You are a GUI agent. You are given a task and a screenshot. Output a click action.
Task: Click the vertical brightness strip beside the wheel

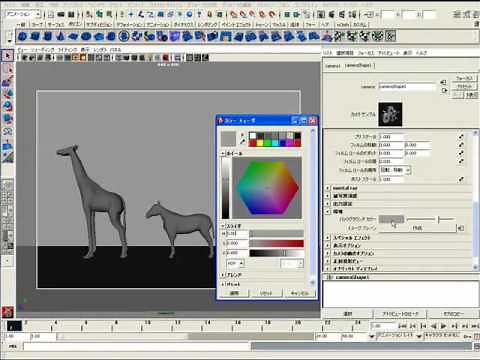[226, 188]
